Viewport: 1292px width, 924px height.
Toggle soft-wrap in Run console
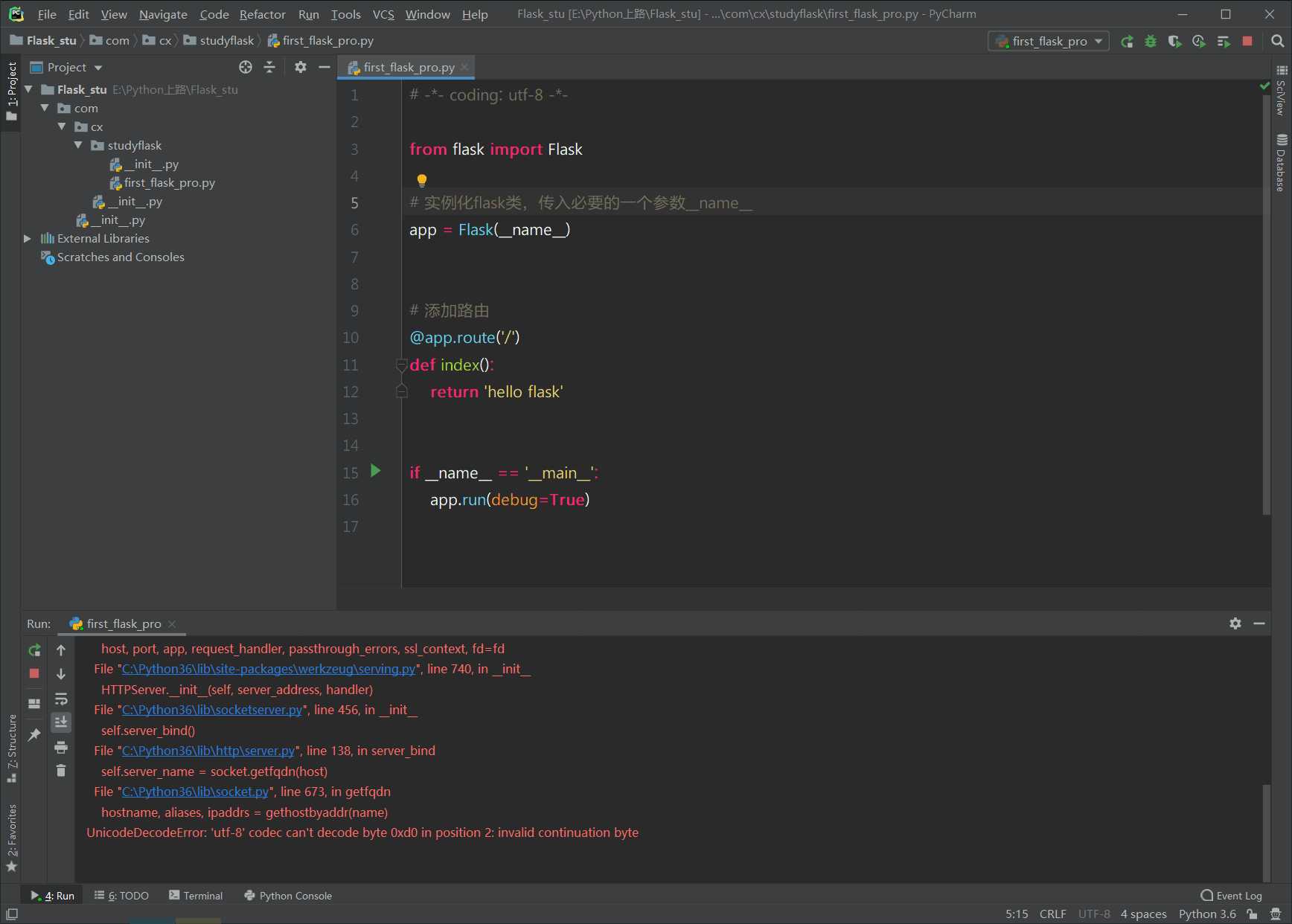tap(61, 699)
